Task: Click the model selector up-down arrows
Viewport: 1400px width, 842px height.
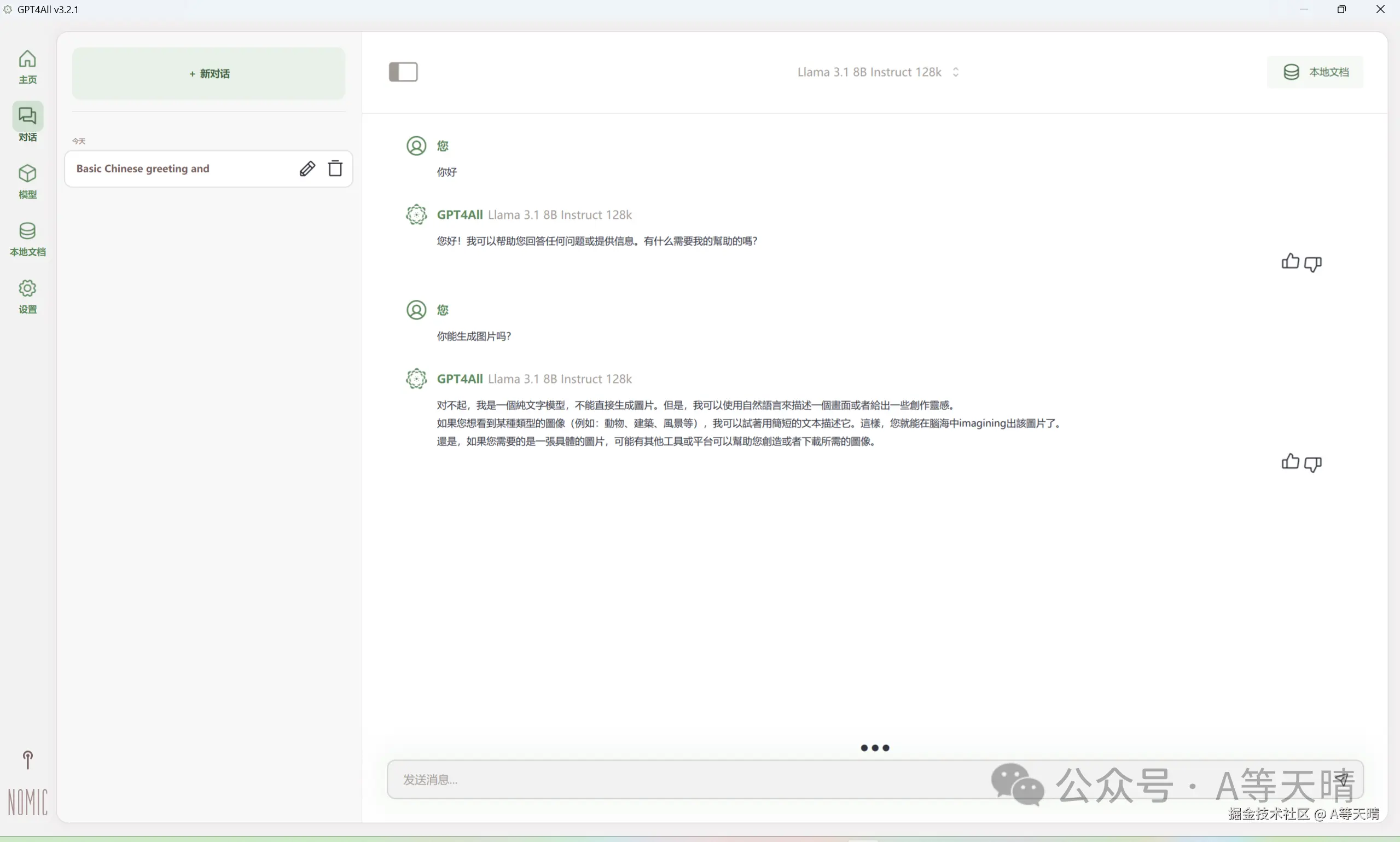Action: coord(956,72)
